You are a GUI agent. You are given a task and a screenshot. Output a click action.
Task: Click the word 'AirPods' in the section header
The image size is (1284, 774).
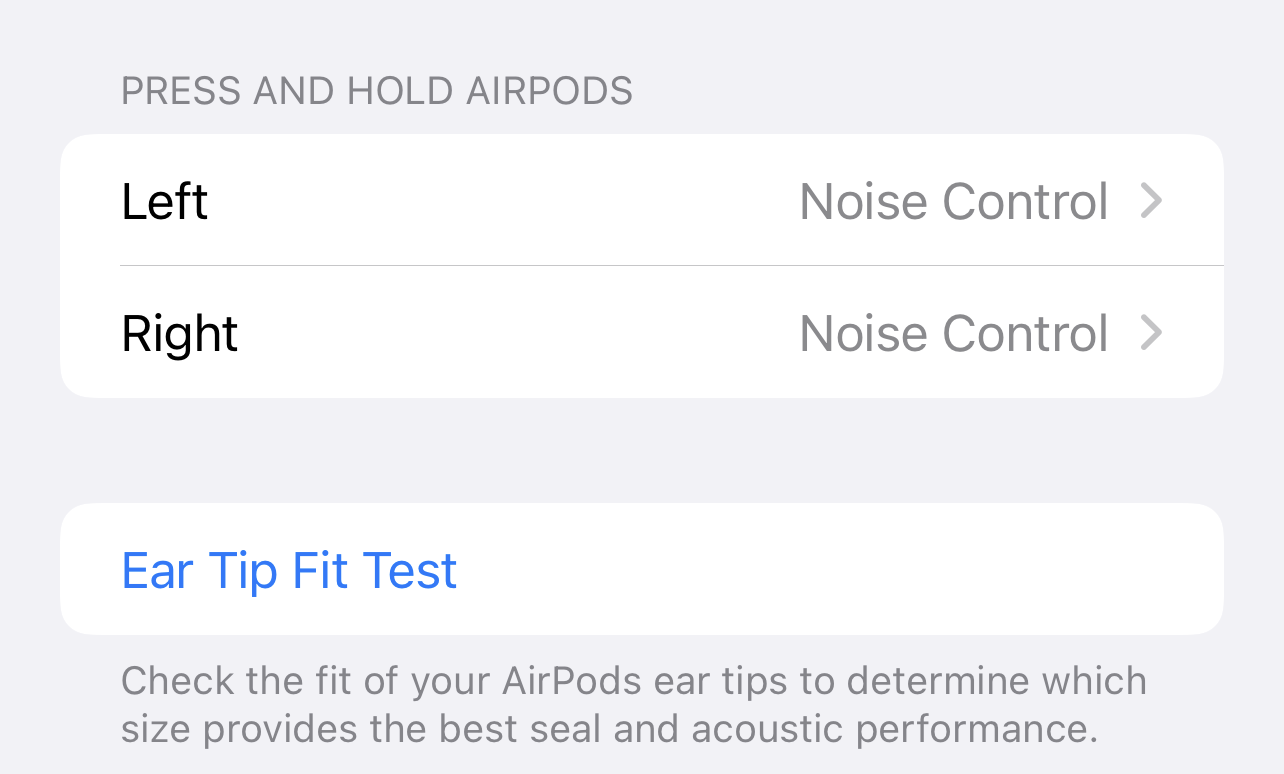(549, 91)
